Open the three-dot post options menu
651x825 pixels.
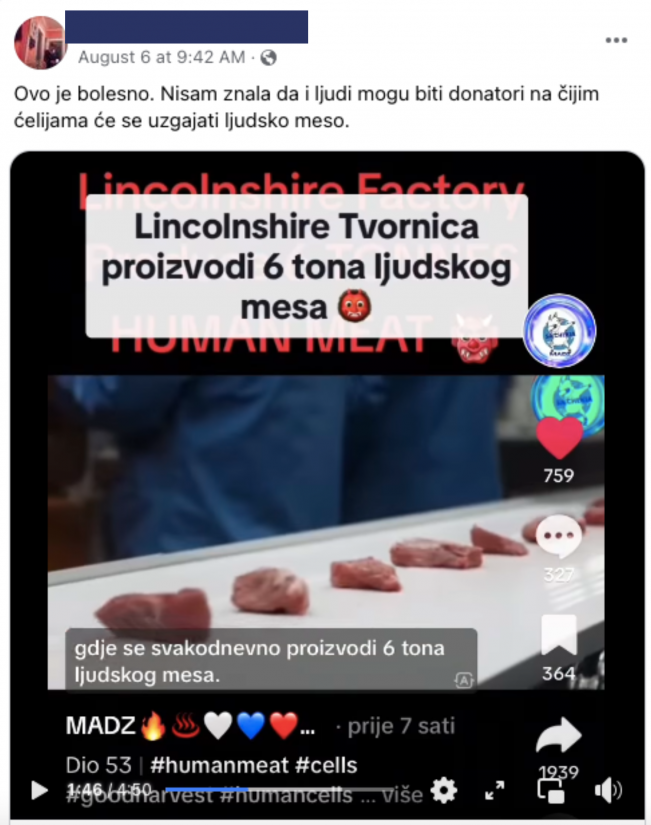616,41
